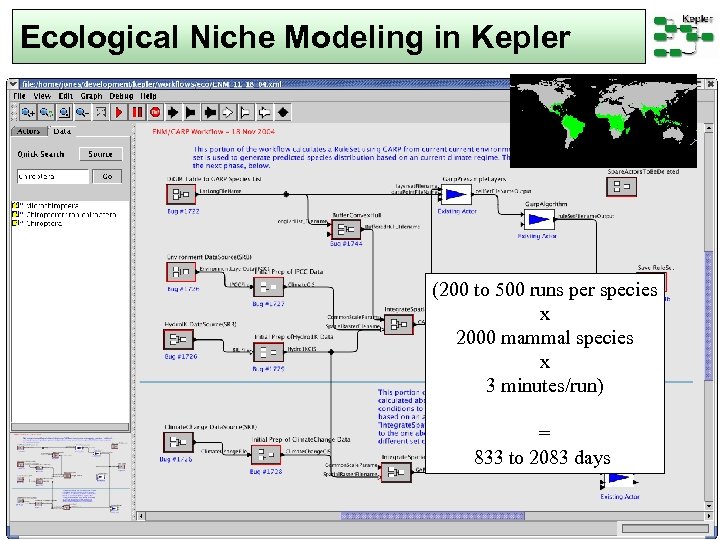Open the window menu at title bar left
The height and width of the screenshot is (540, 720).
click(13, 84)
